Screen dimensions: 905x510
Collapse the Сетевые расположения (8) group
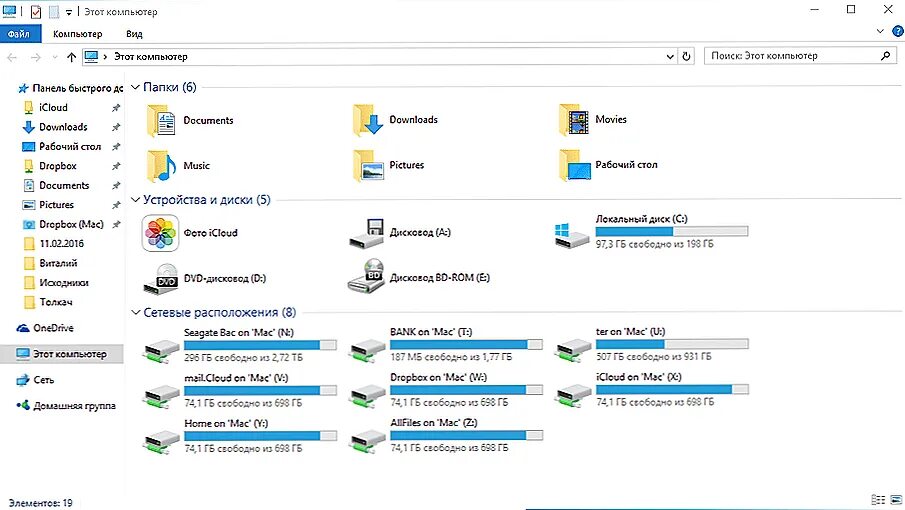(135, 312)
